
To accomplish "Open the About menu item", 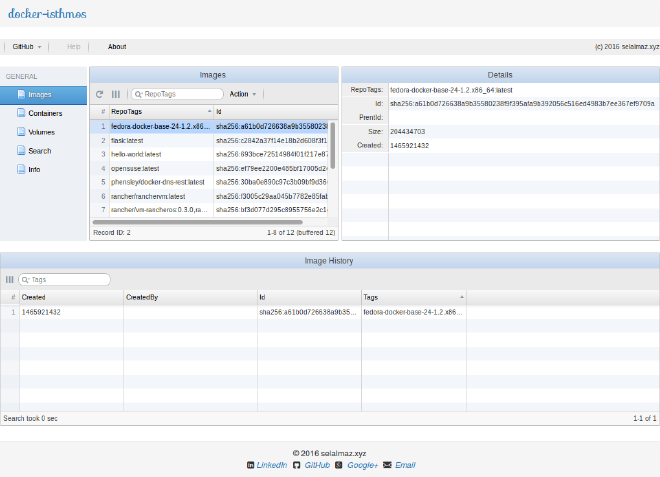I will (x=117, y=47).
